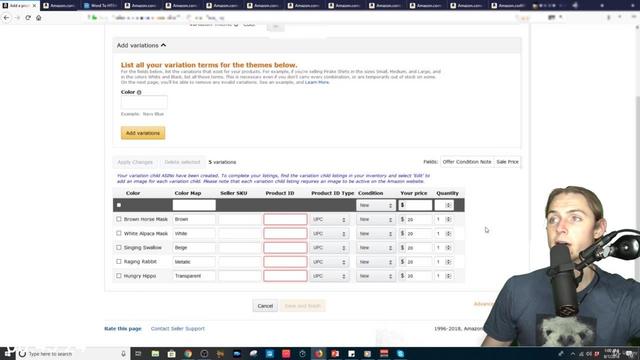640x360 pixels.
Task: Click the header row Color Map input
Action: [194, 205]
